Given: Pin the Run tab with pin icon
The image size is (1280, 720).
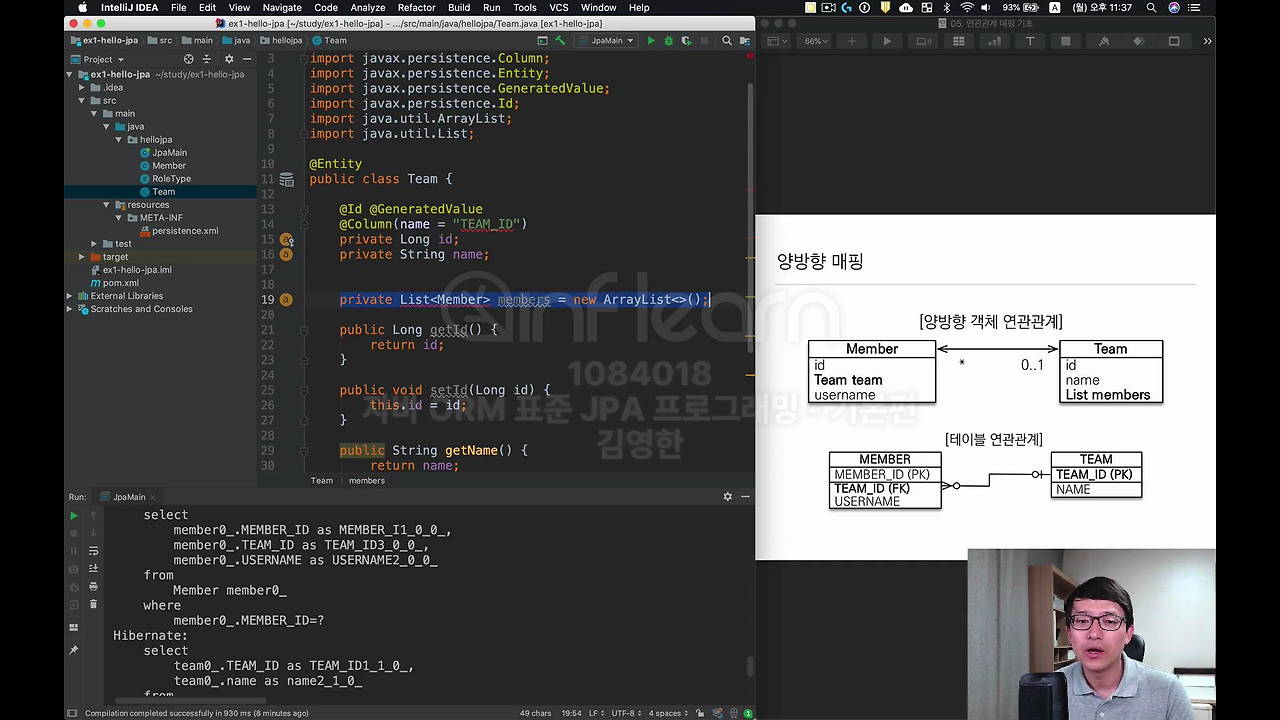Looking at the screenshot, I should pos(73,650).
